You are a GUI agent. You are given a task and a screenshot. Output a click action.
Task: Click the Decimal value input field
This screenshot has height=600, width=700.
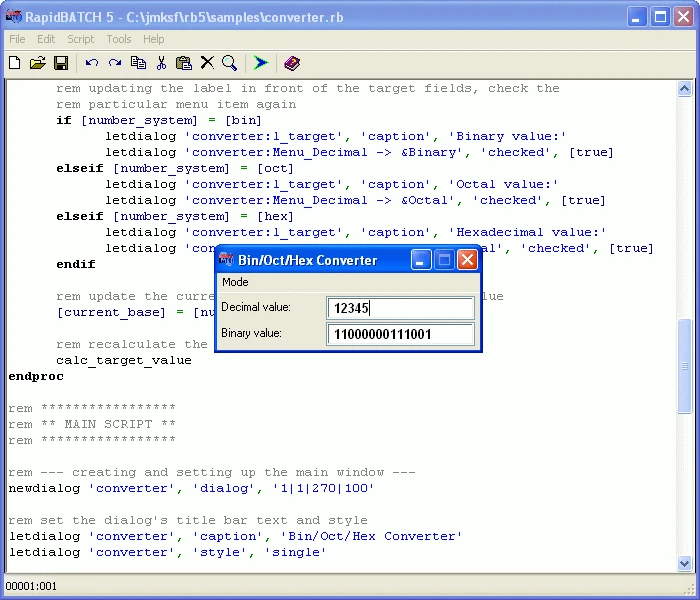click(x=400, y=308)
